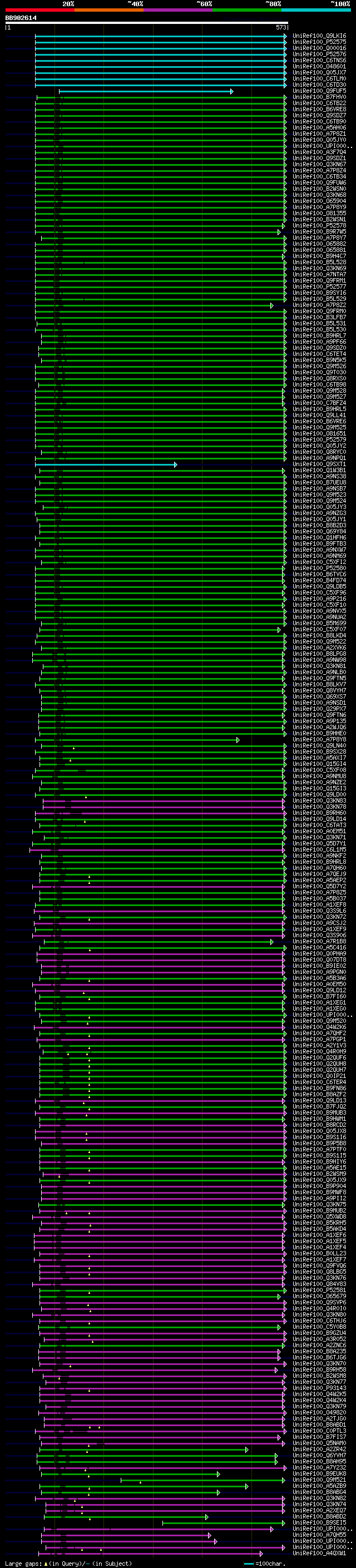Select hit UniRef100_Q9FUW6
356x1568 pixels.
[x=319, y=182]
